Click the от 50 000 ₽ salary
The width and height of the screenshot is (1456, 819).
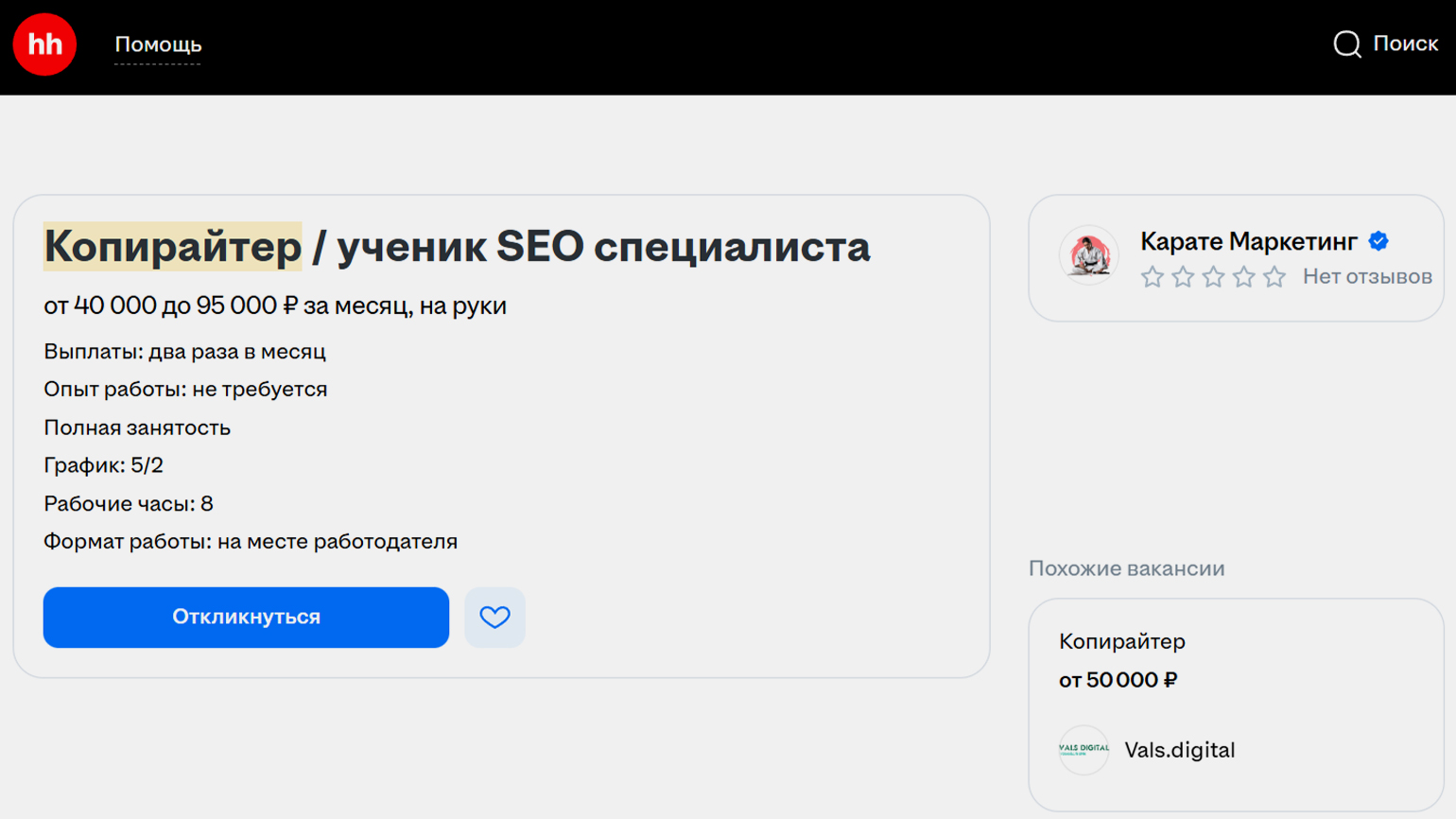[x=1118, y=680]
